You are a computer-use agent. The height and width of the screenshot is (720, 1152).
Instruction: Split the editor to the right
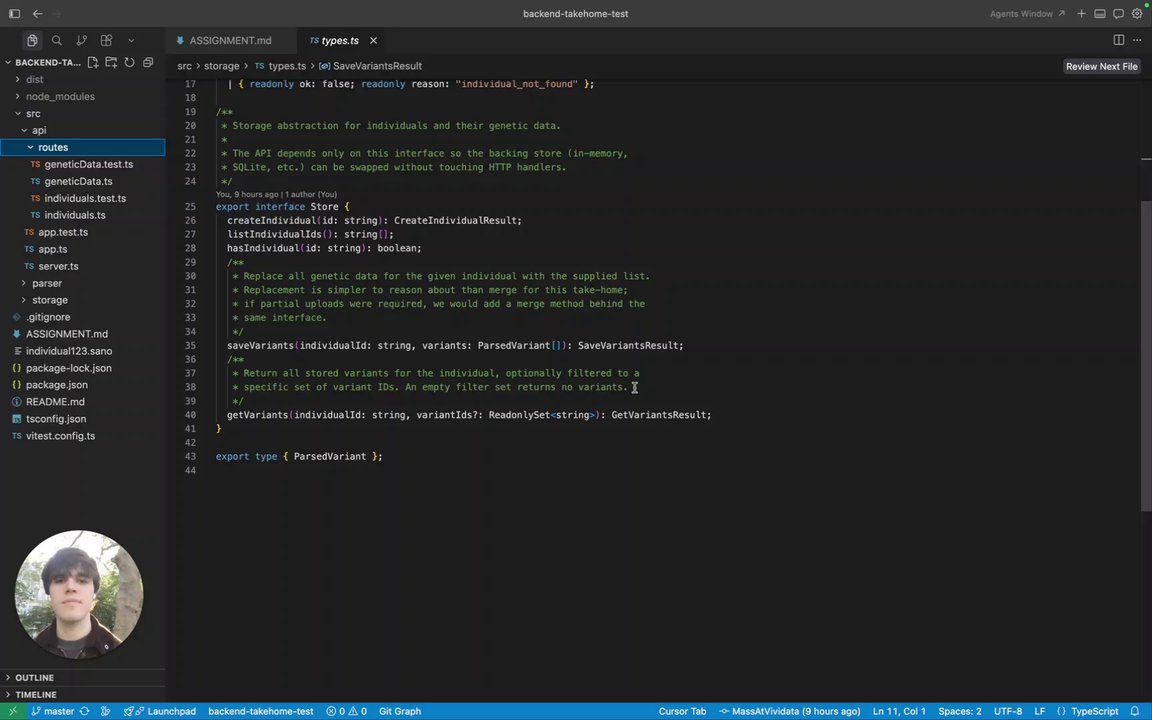coord(1119,40)
